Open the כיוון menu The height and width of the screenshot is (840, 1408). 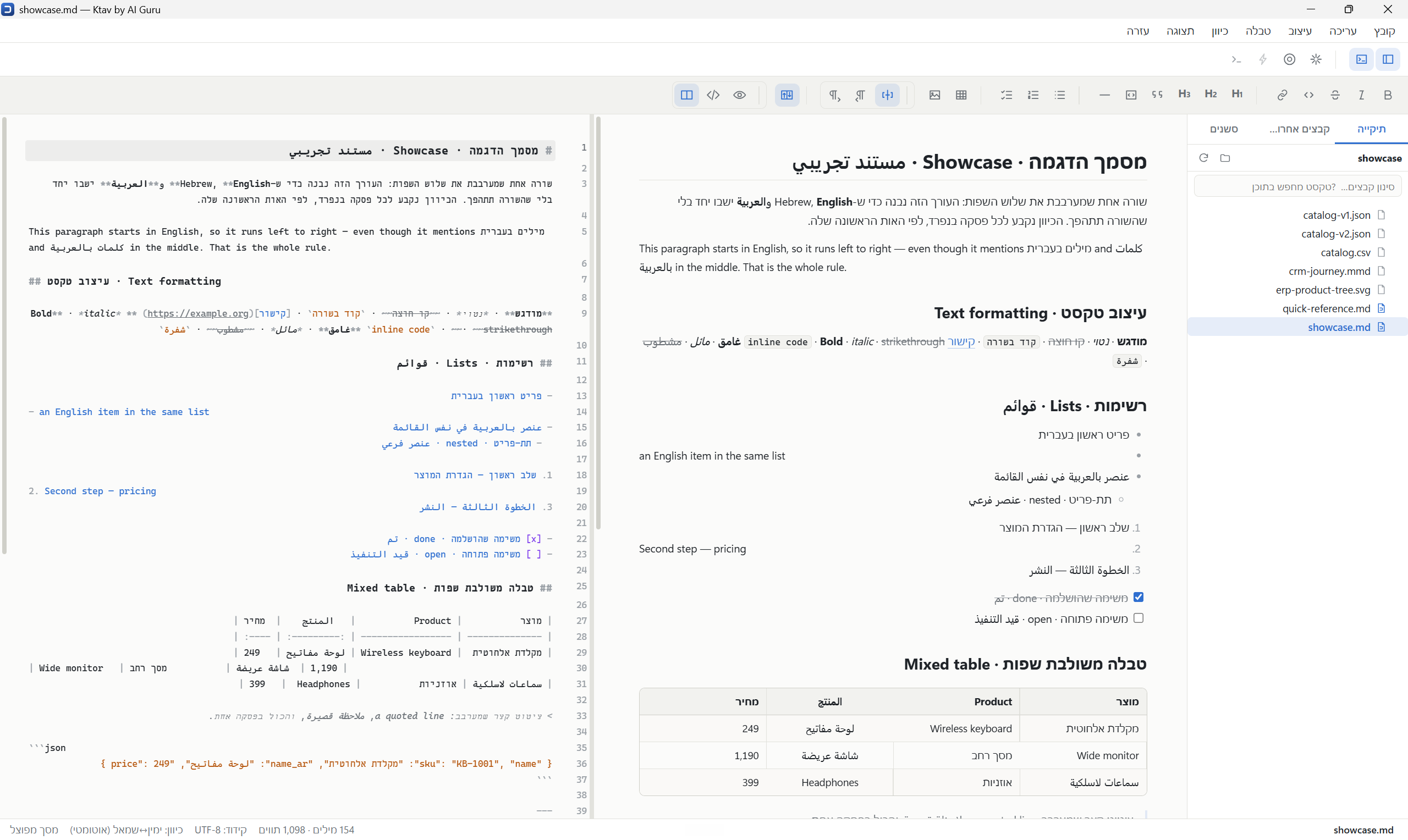[1219, 31]
